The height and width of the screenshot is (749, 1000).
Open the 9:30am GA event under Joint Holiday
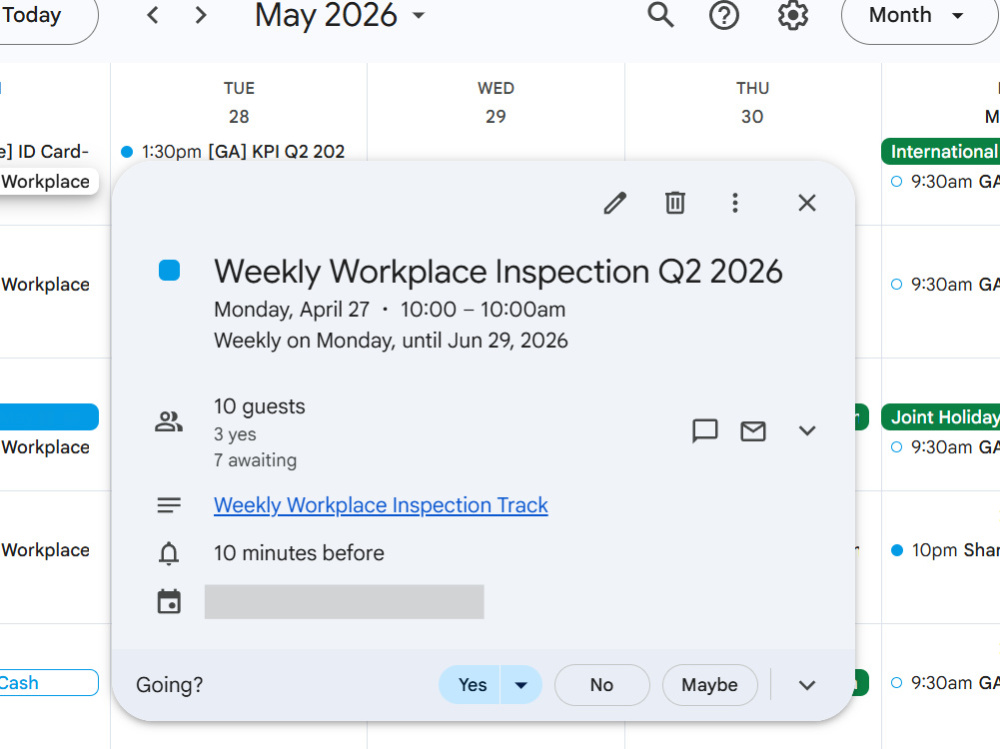[945, 447]
